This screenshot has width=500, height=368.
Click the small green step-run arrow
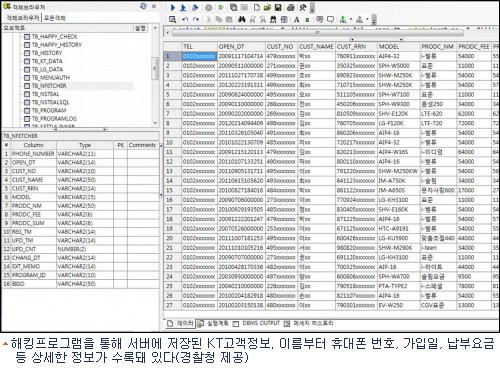[221, 7]
